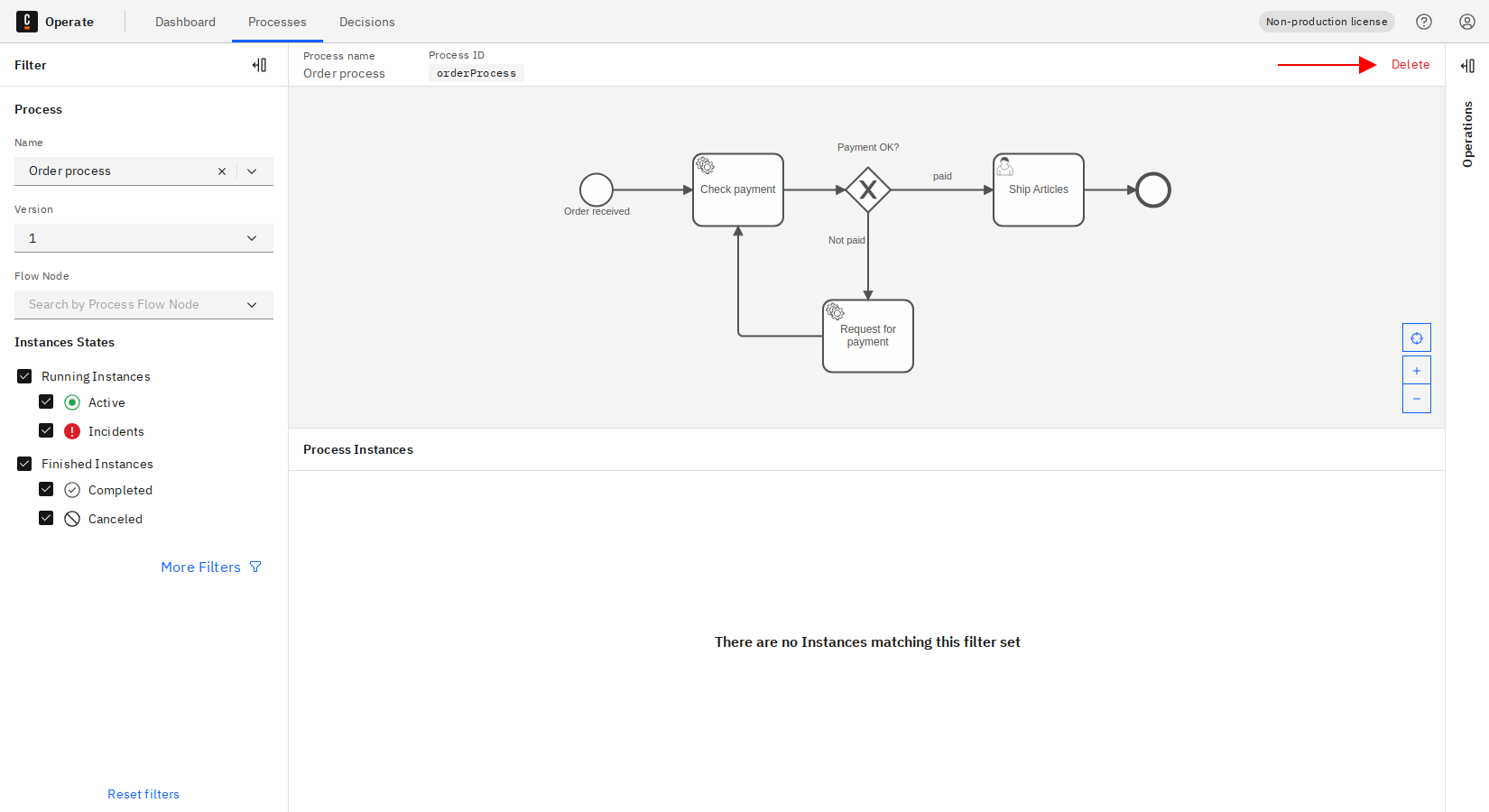
Task: Expand the Operations panel
Action: [1467, 66]
